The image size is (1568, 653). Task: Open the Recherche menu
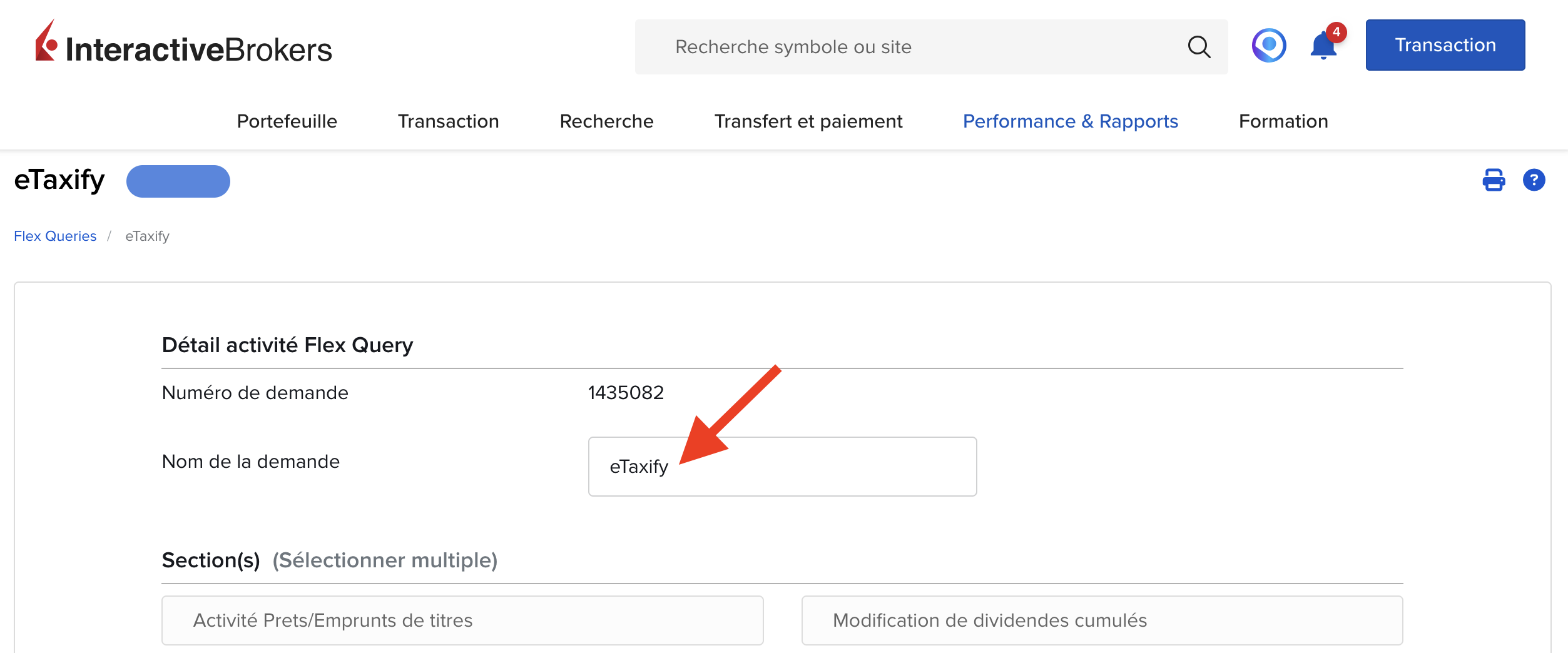606,121
